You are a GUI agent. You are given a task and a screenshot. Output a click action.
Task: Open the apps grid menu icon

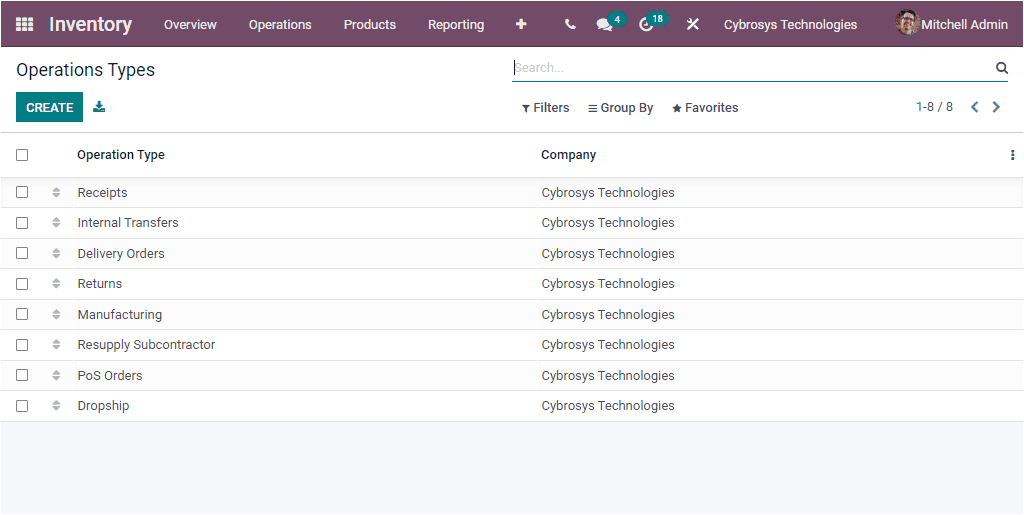click(24, 24)
